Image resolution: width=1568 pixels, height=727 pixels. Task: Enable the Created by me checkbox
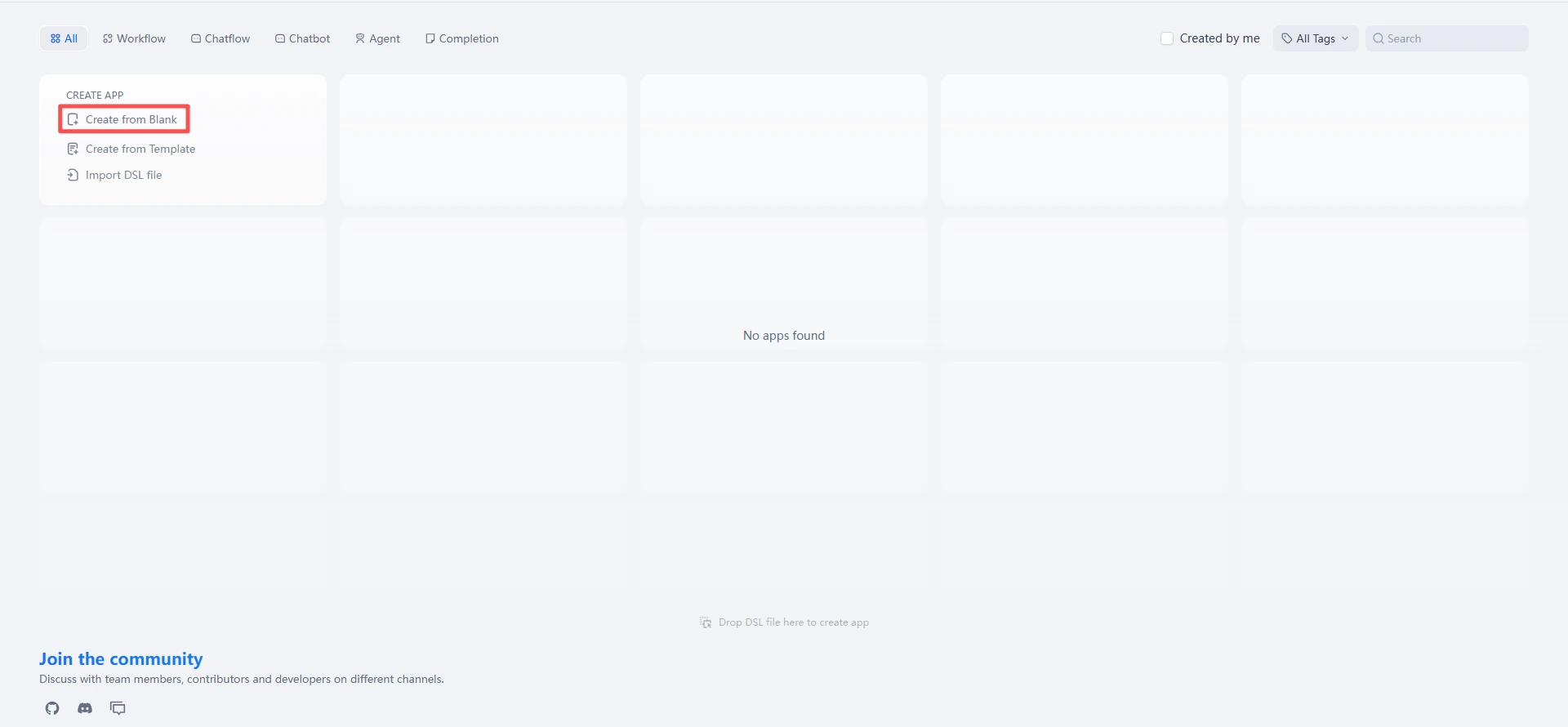tap(1167, 38)
